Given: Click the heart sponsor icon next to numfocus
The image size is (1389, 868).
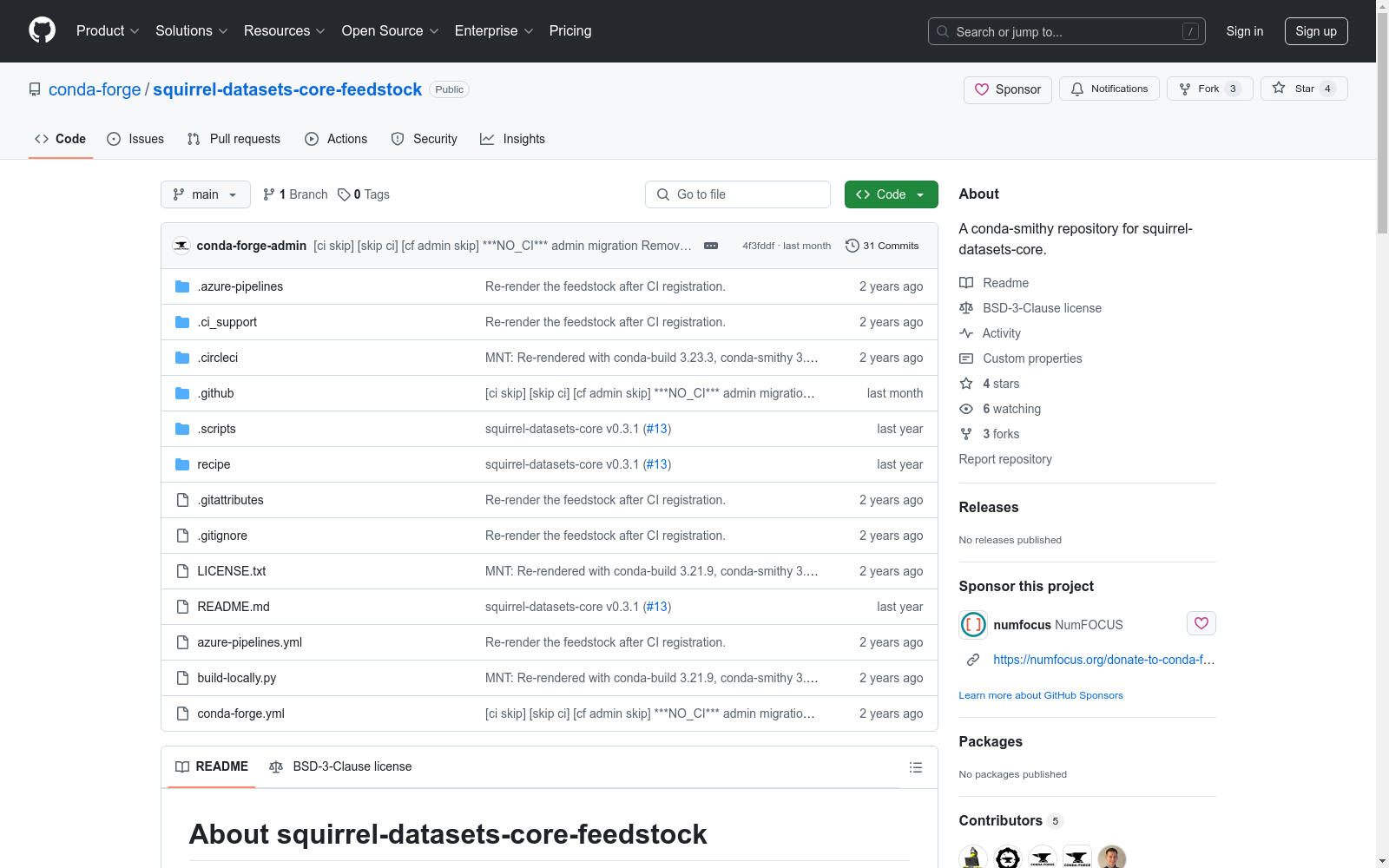Looking at the screenshot, I should 1201,623.
